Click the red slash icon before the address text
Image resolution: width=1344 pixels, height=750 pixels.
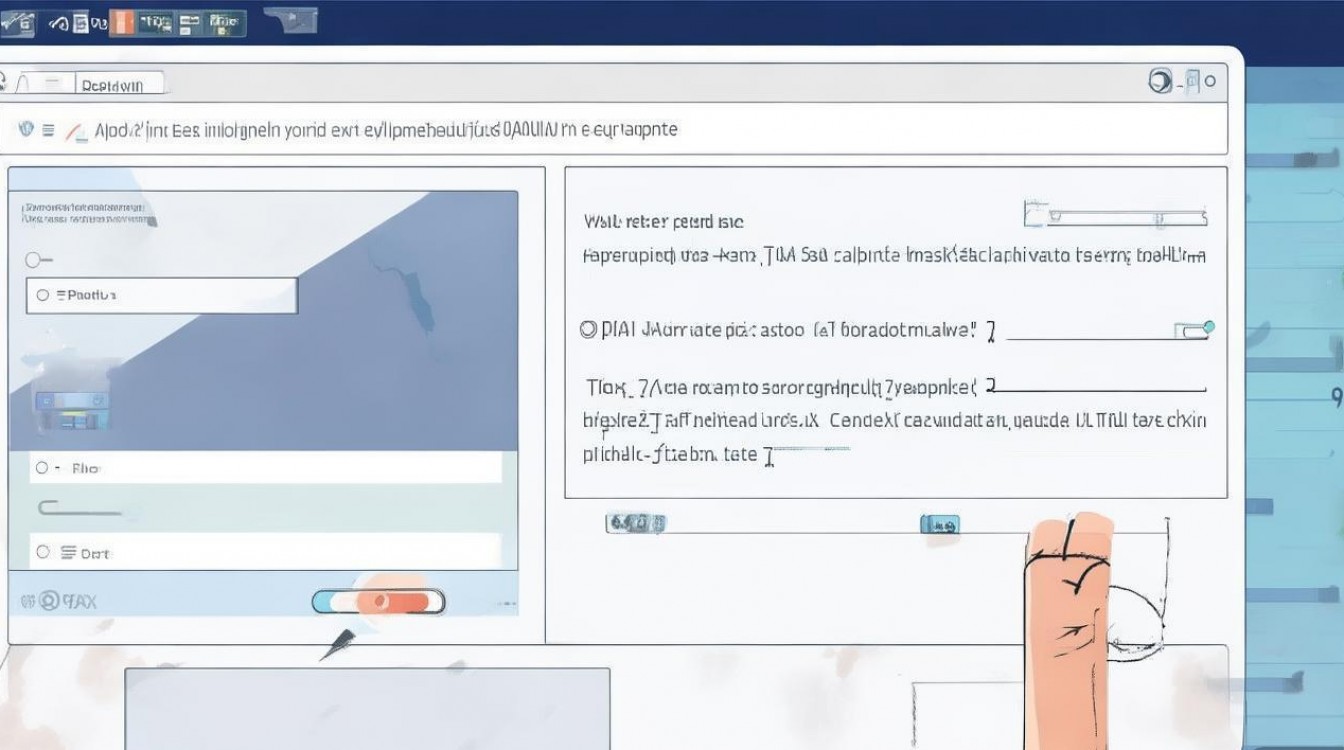tap(74, 131)
